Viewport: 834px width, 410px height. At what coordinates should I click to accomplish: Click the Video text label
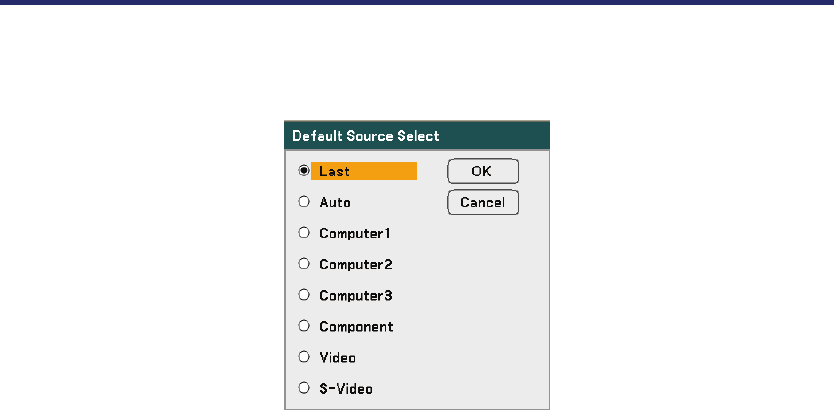[x=337, y=357]
